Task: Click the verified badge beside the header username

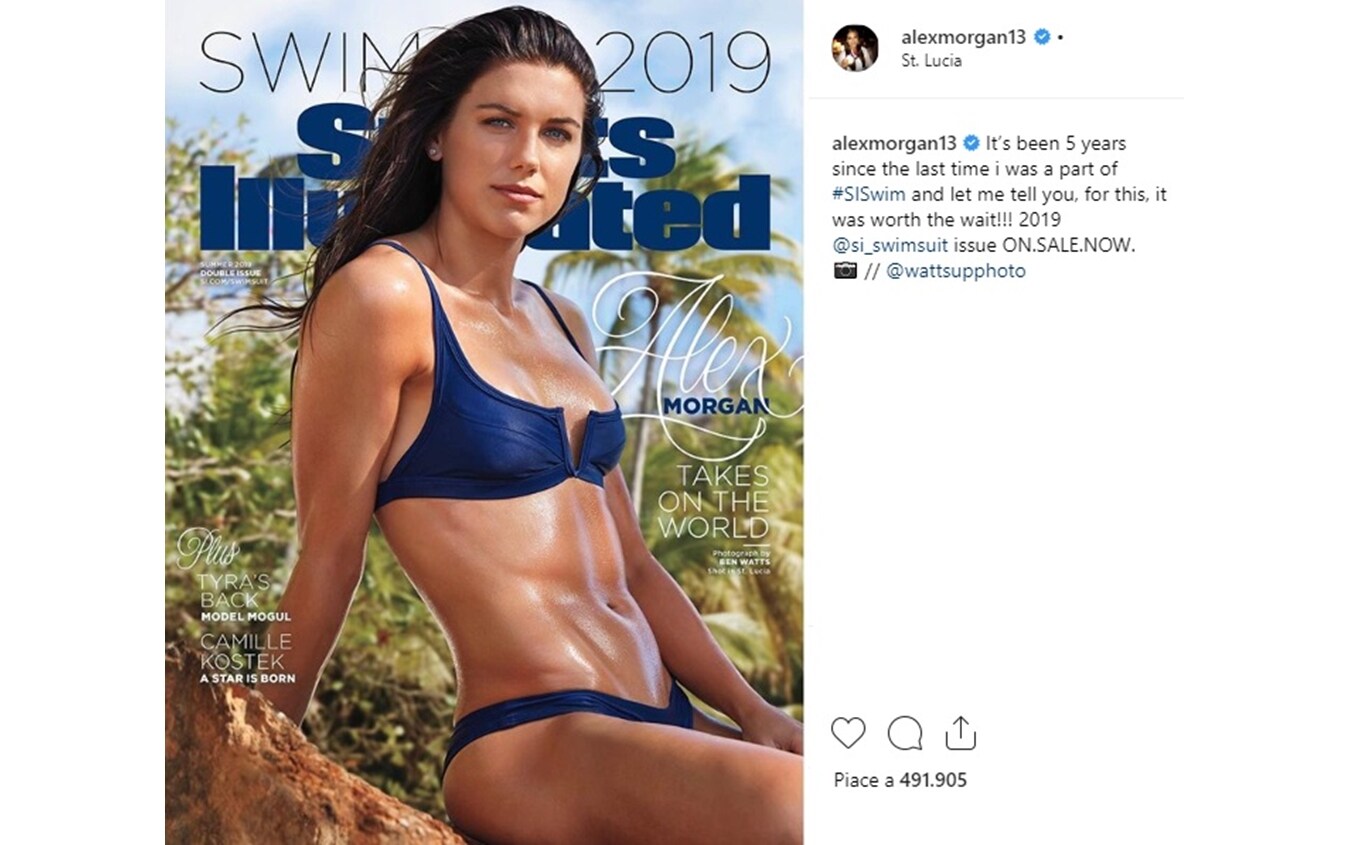Action: tap(1042, 37)
